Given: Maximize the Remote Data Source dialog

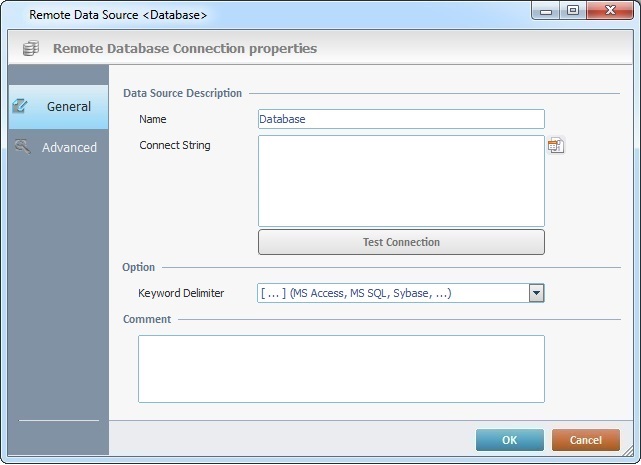Looking at the screenshot, I should pyautogui.click(x=573, y=11).
